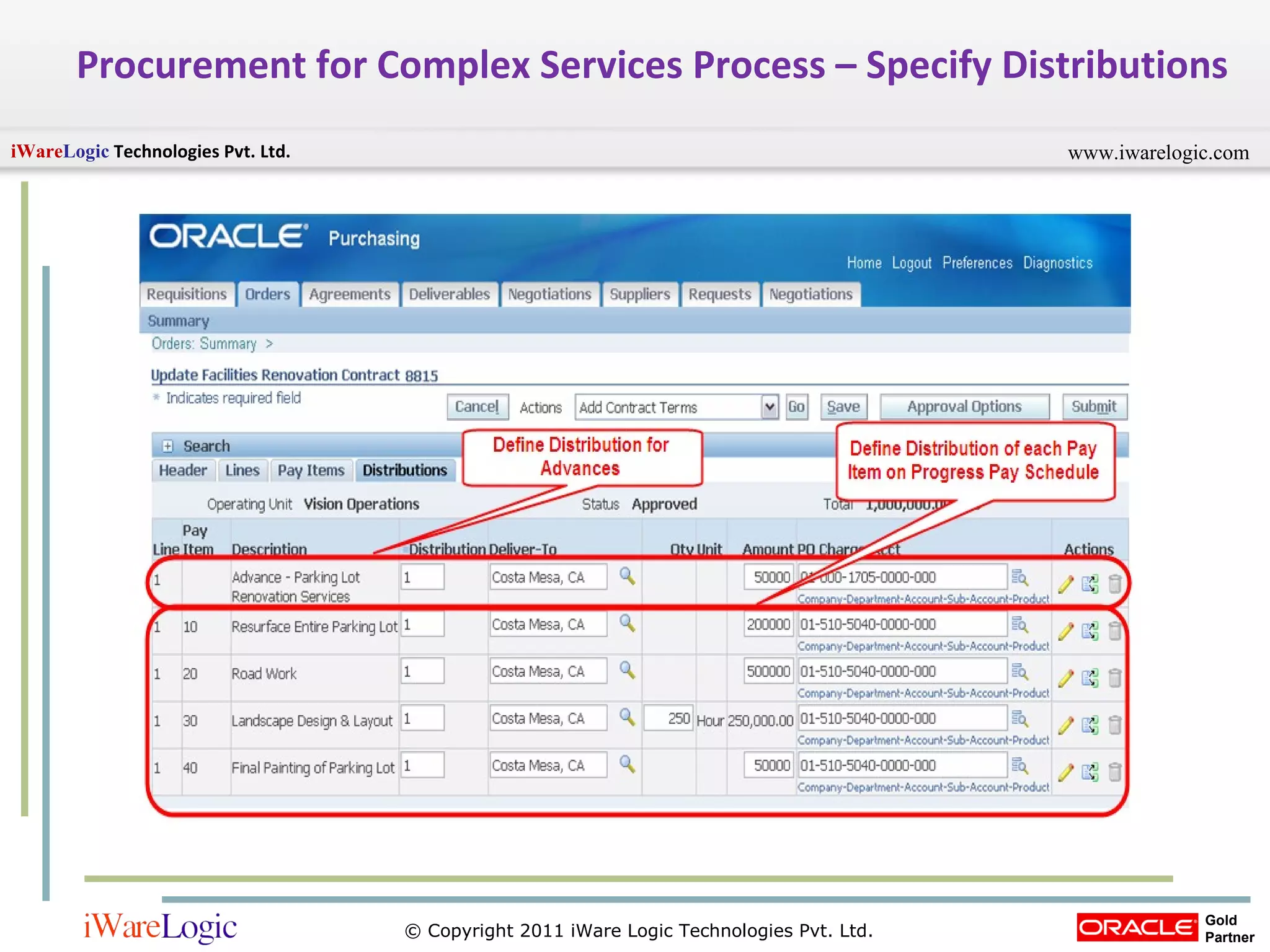Click pencil edit icon in Final Painting row
Screen dimensions: 1270x952
click(1066, 772)
